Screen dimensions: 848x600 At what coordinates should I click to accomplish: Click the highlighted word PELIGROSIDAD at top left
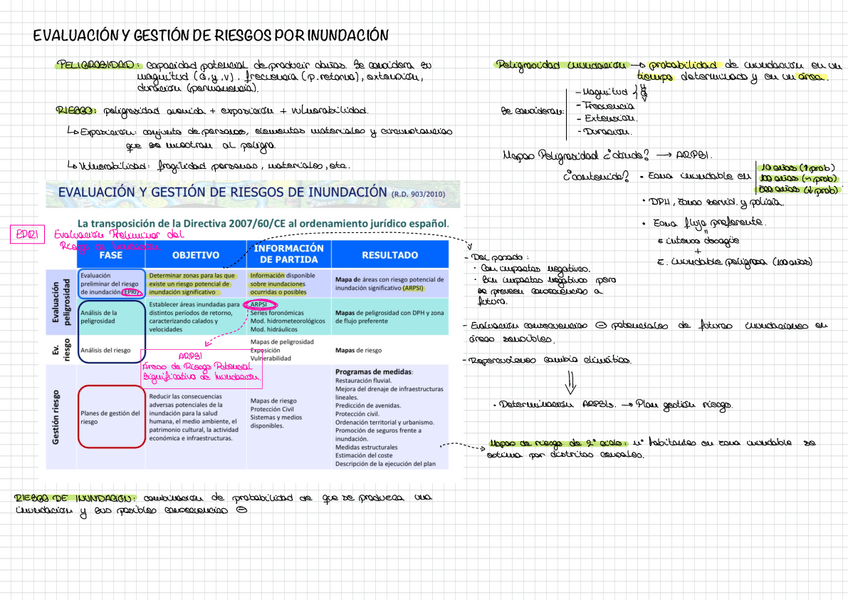click(x=93, y=63)
